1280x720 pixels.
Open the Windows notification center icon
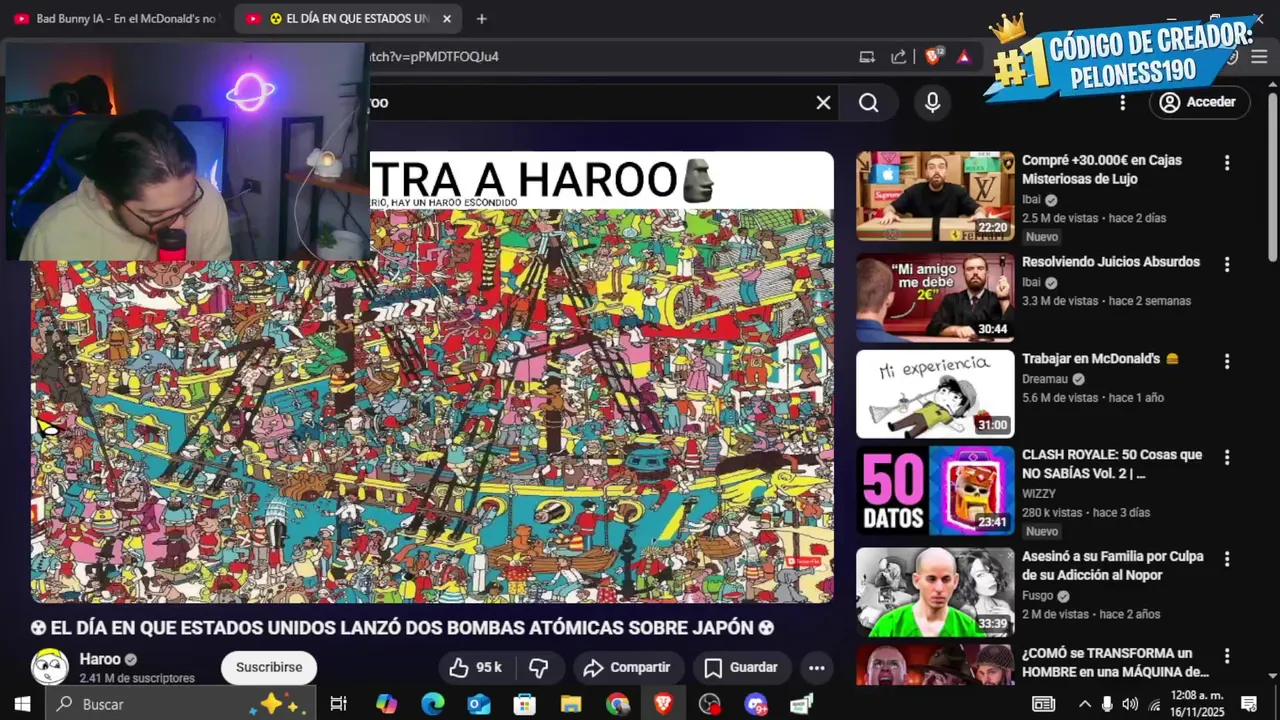pos(1249,704)
